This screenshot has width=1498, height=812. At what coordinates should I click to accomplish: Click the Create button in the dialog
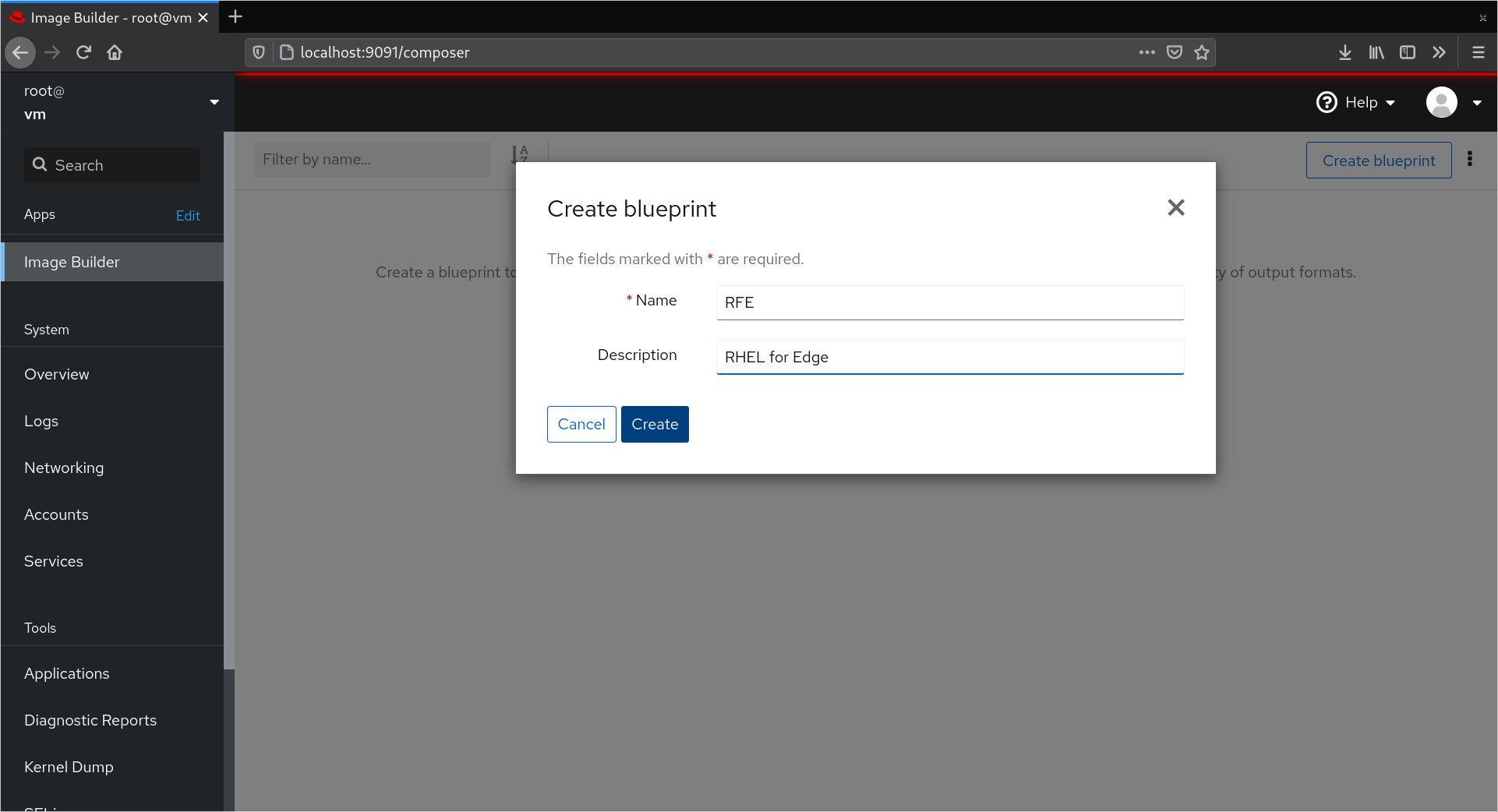tap(655, 424)
